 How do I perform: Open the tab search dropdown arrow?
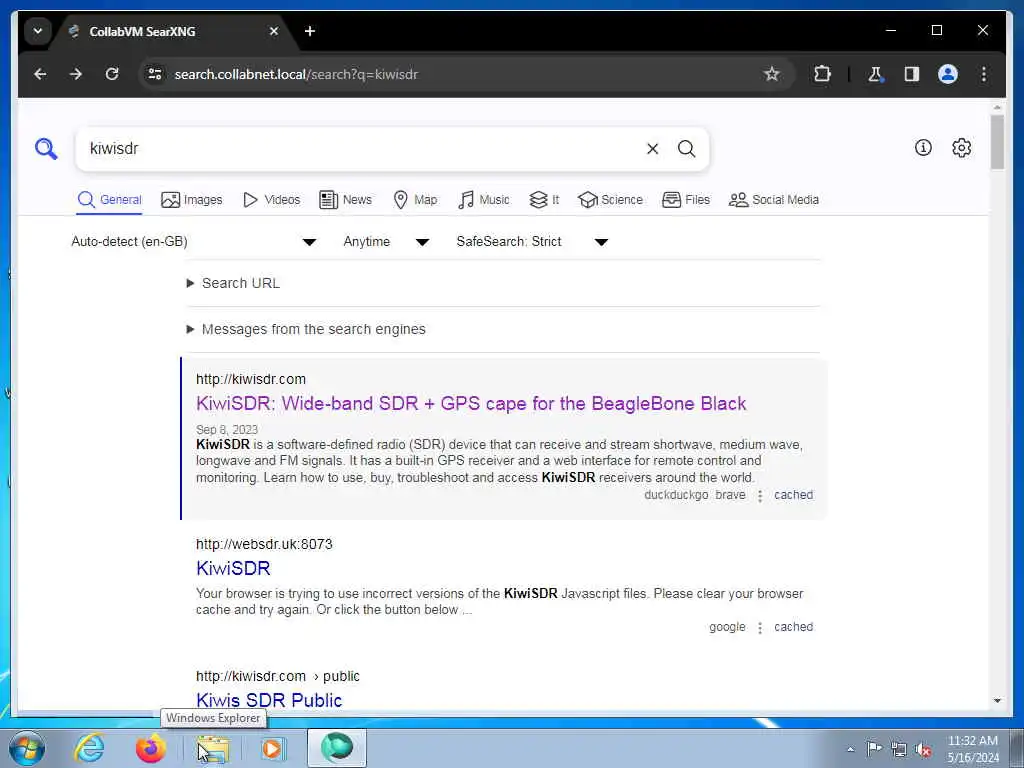[x=38, y=31]
